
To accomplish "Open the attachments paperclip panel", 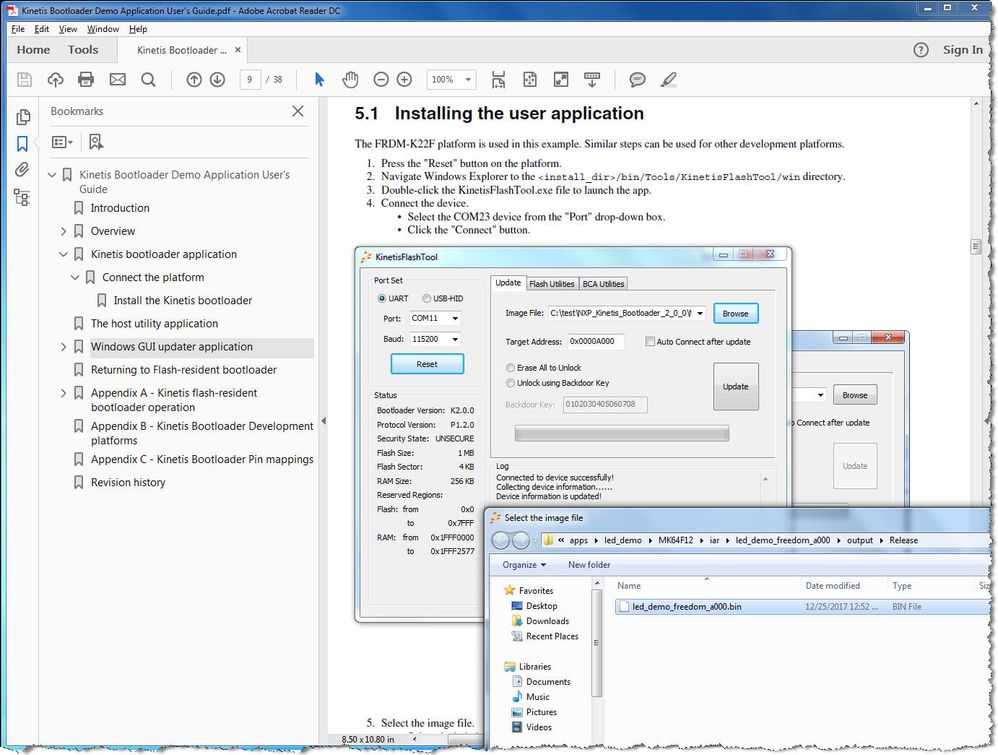I will pos(22,169).
